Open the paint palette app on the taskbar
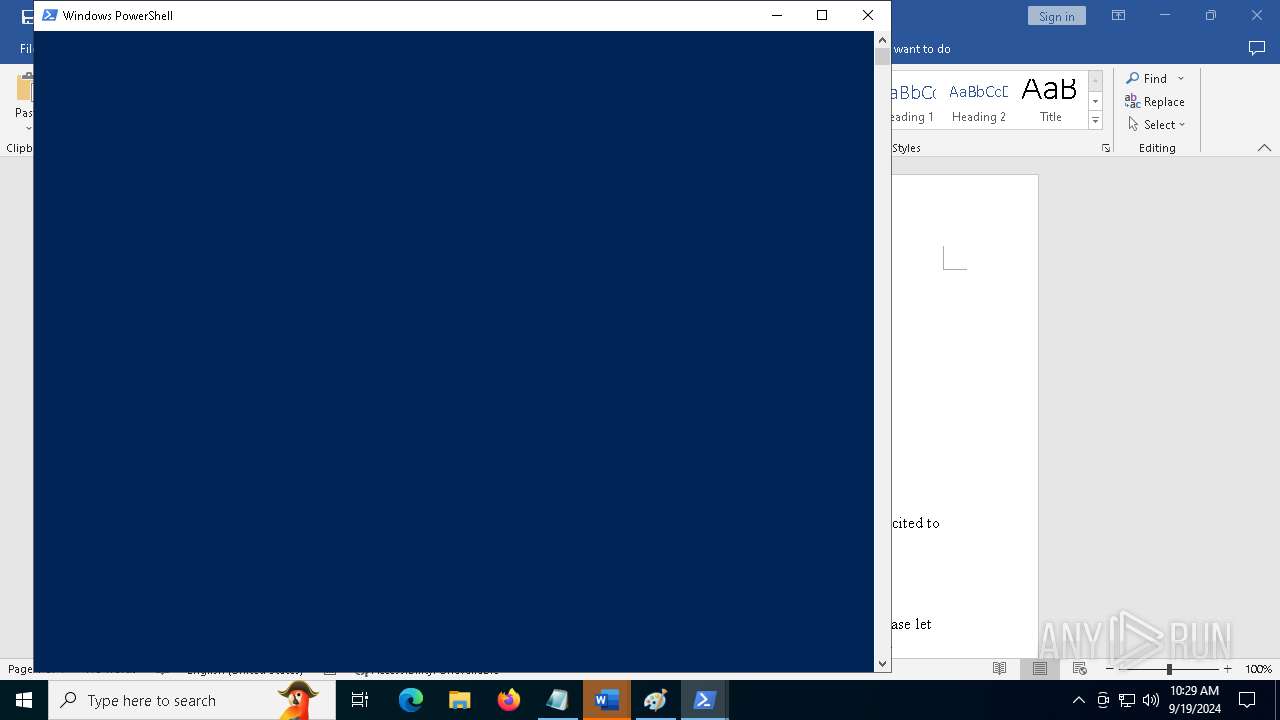Screen dimensions: 1280x720 coord(656,700)
